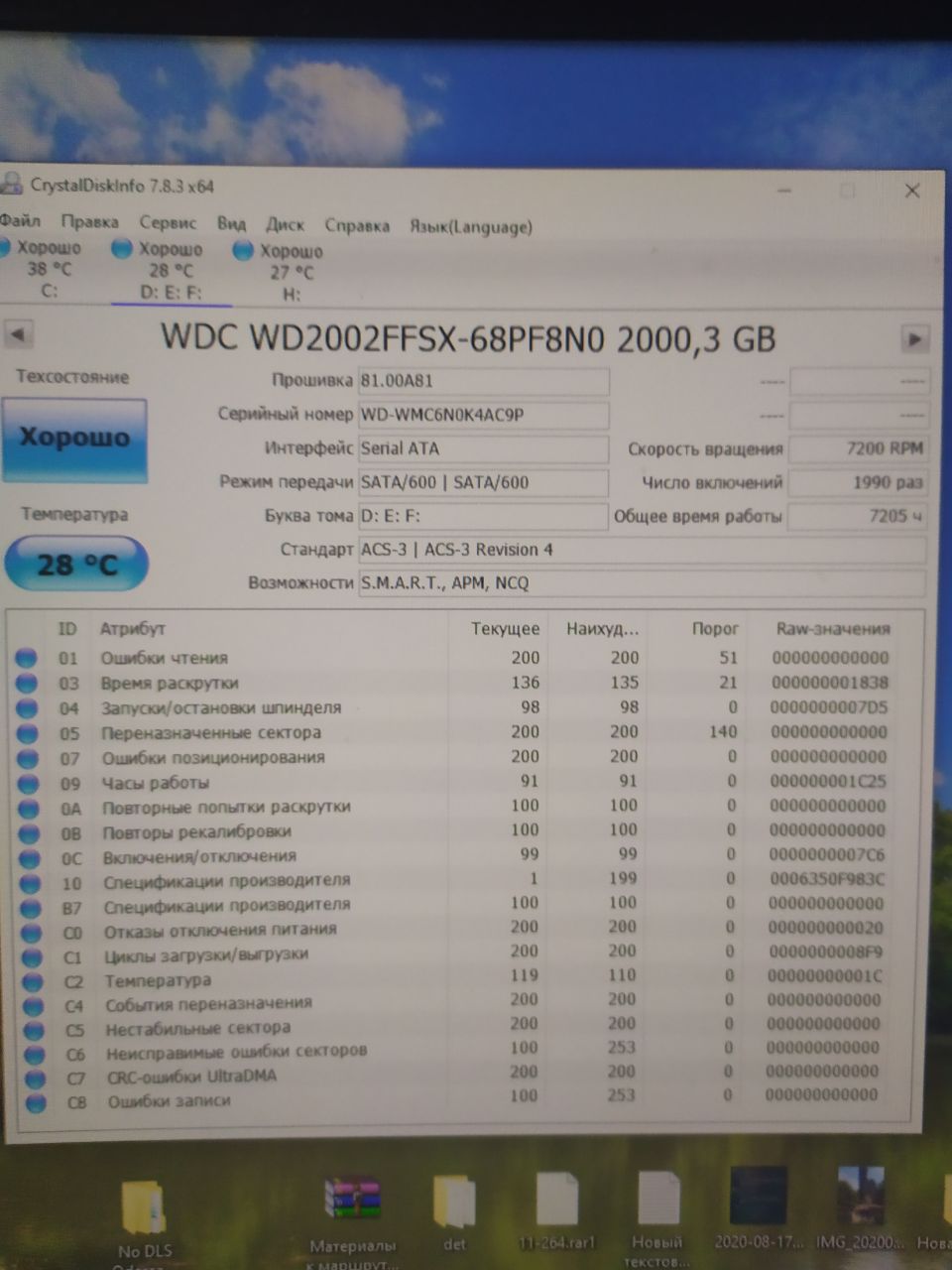The image size is (952, 1270).
Task: Click the Атрибут column header
Action: (132, 628)
